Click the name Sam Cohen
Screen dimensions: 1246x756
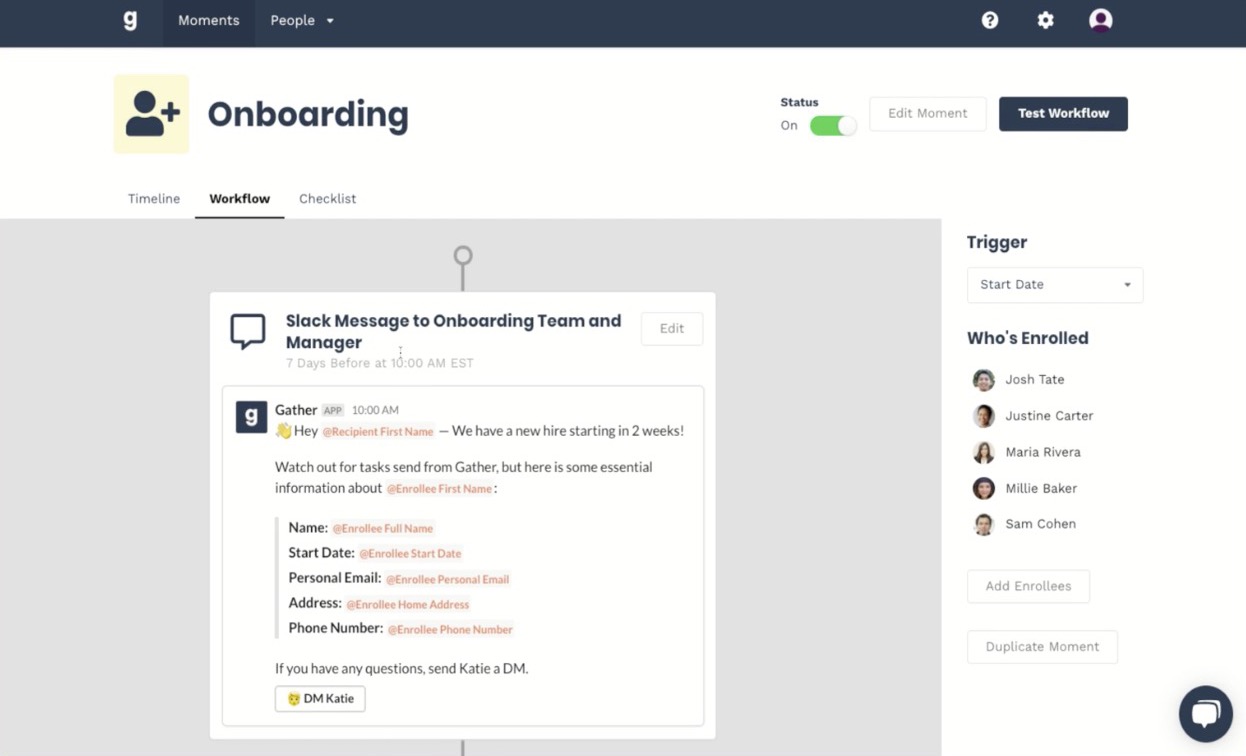click(x=1040, y=524)
